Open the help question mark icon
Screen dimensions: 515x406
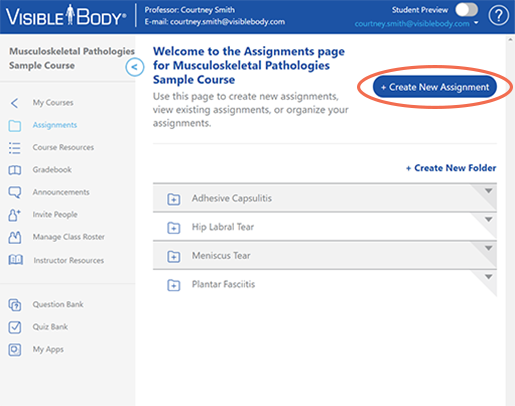pos(498,15)
